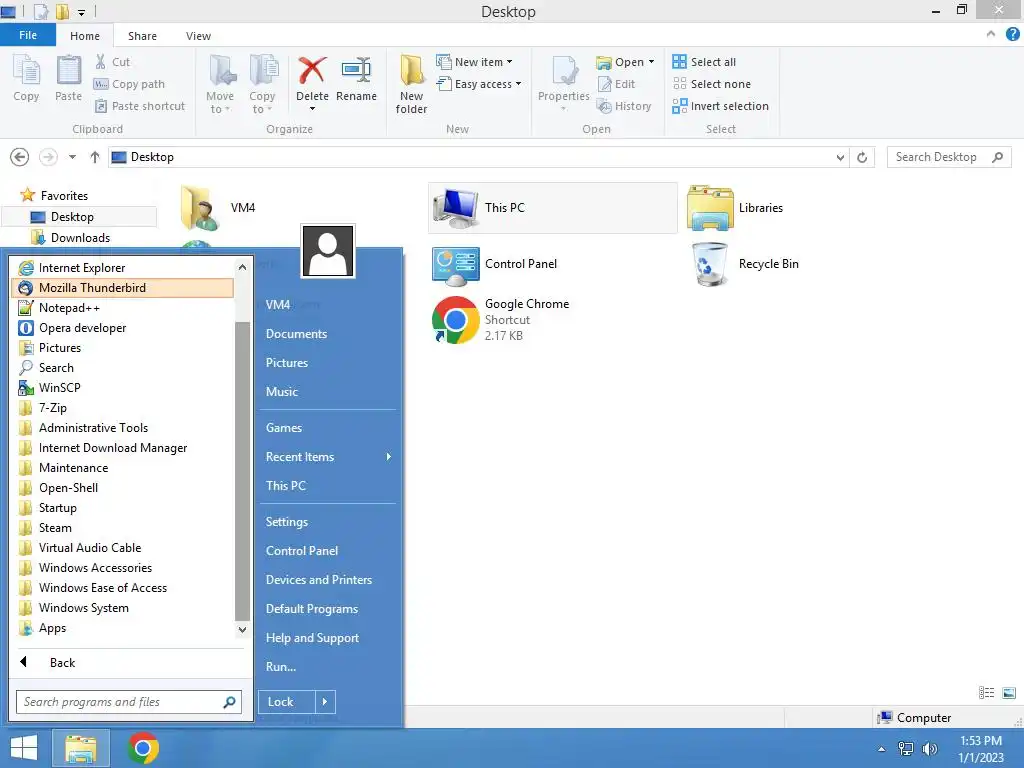Click the History icon in ribbon

coord(604,106)
